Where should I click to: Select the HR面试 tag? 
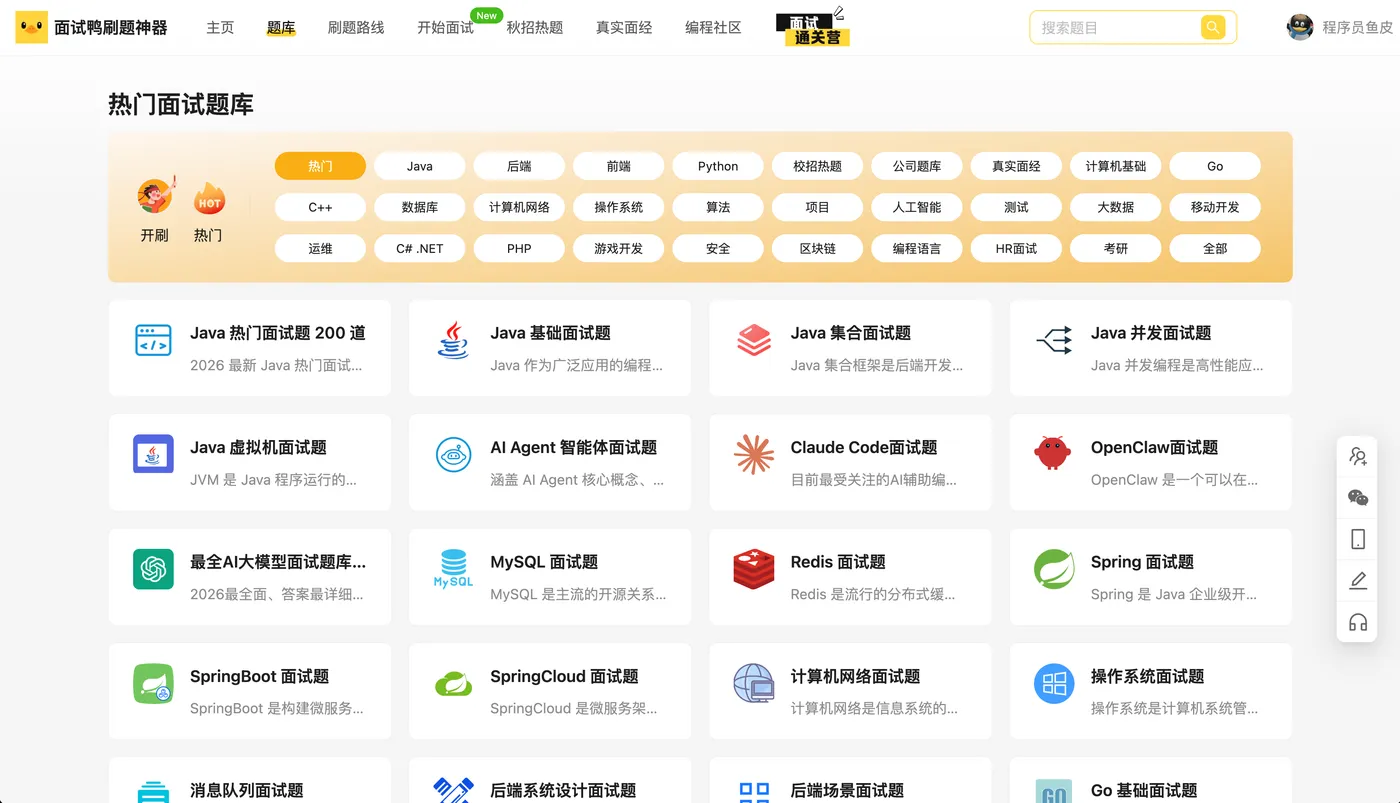point(1016,248)
